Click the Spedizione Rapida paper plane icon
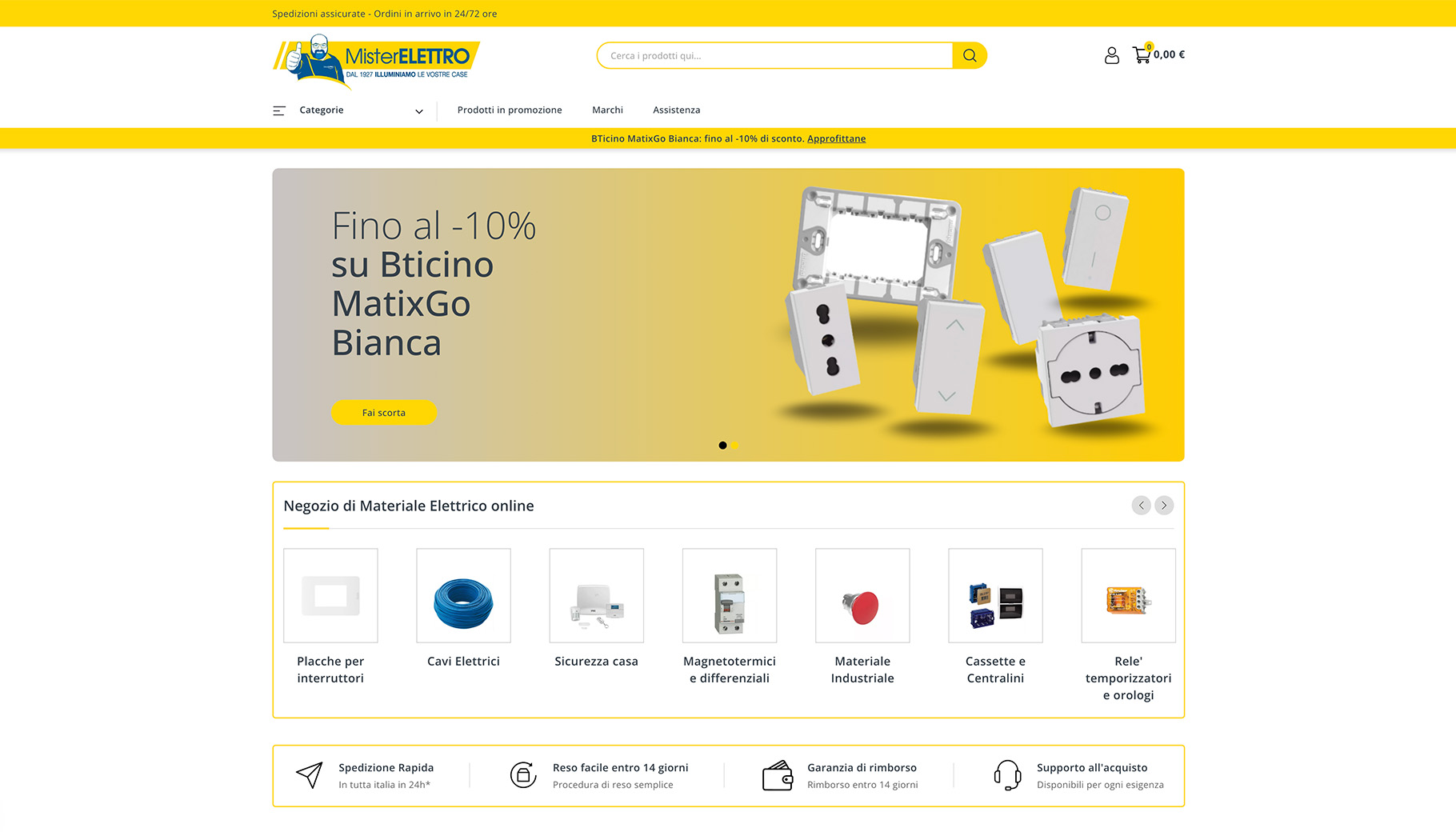The height and width of the screenshot is (832, 1456). click(310, 775)
